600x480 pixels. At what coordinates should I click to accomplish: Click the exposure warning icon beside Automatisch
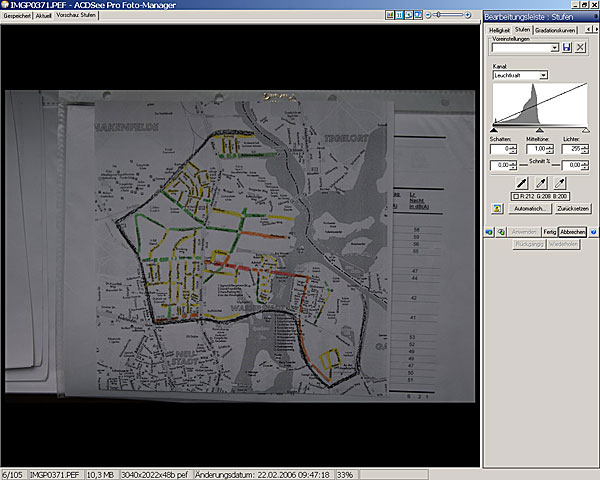coord(497,209)
